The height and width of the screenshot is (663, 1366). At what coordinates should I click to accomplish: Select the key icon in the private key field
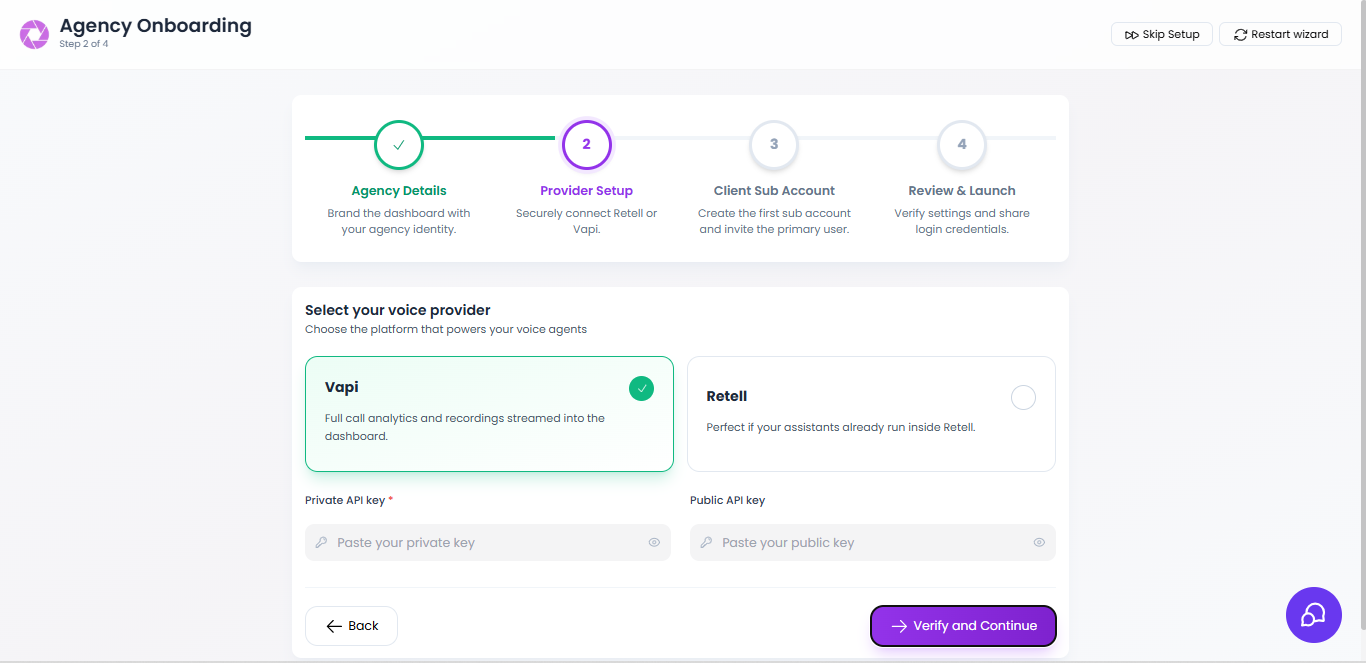click(321, 542)
